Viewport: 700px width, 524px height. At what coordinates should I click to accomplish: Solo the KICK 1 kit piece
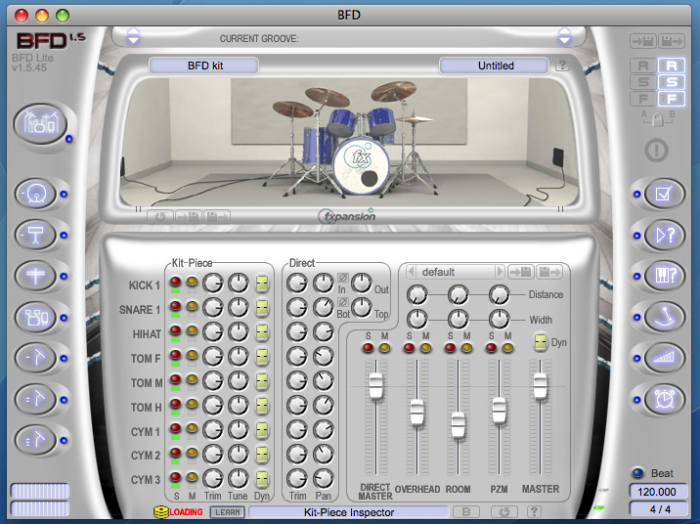pos(175,282)
